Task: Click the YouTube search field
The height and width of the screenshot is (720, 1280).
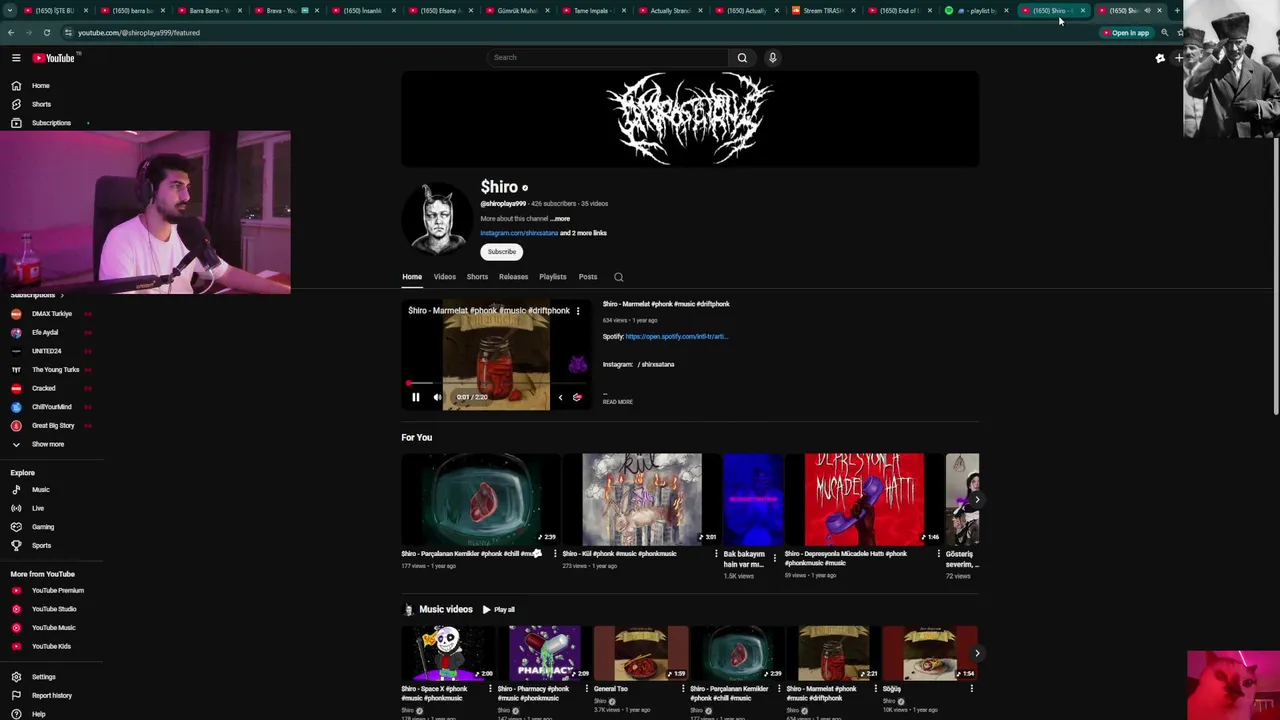Action: pyautogui.click(x=608, y=57)
